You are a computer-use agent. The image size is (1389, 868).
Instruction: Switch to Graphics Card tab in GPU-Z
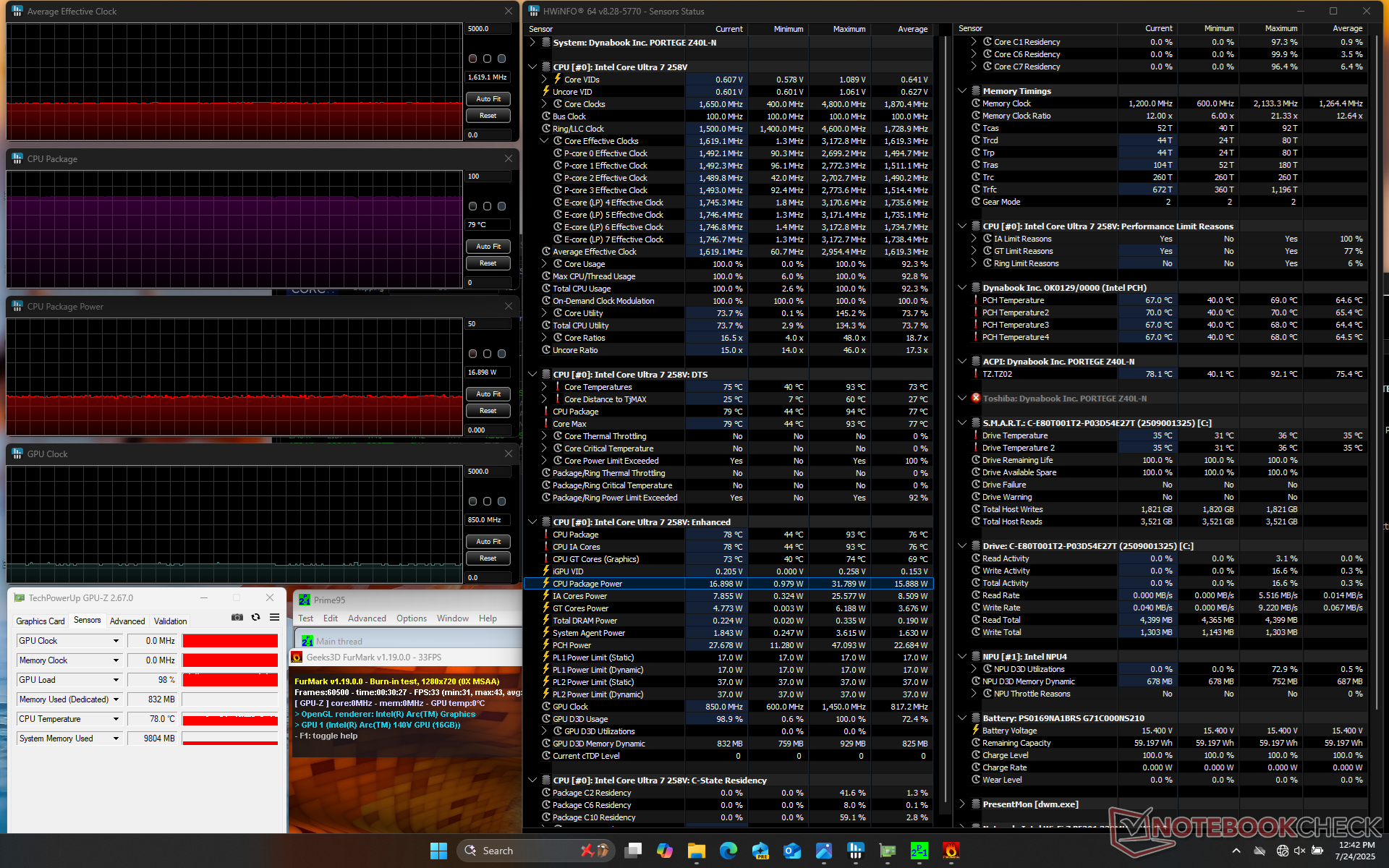[x=41, y=621]
